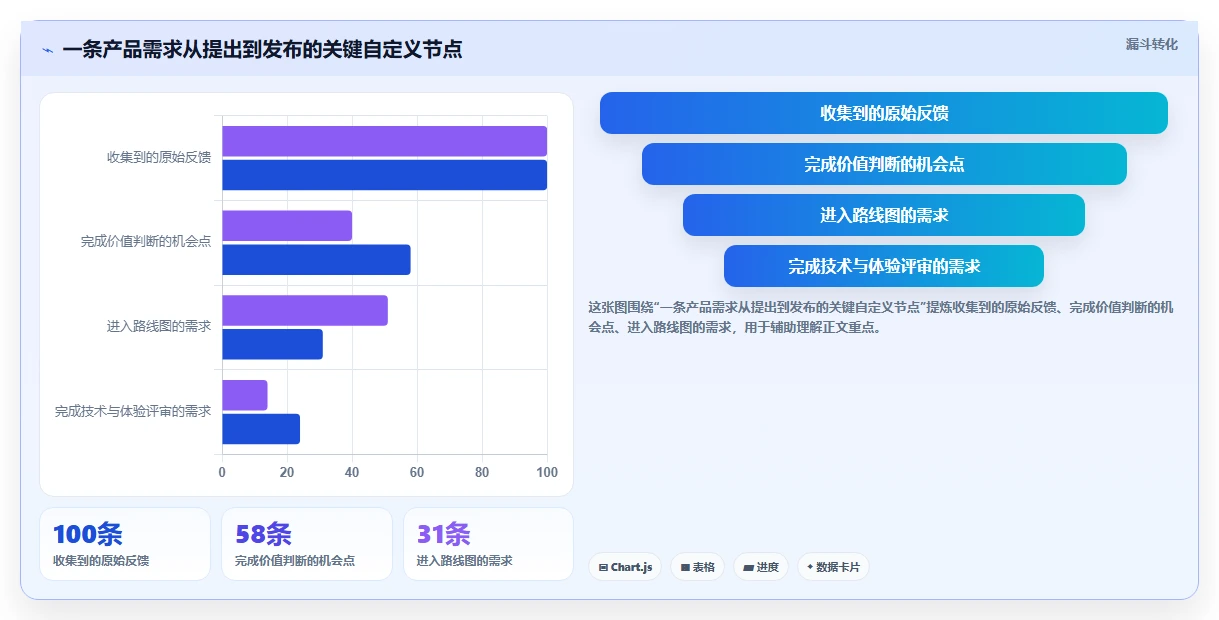The height and width of the screenshot is (620, 1219).
Task: Click the 漏斗转化 label in header
Action: (x=1151, y=44)
